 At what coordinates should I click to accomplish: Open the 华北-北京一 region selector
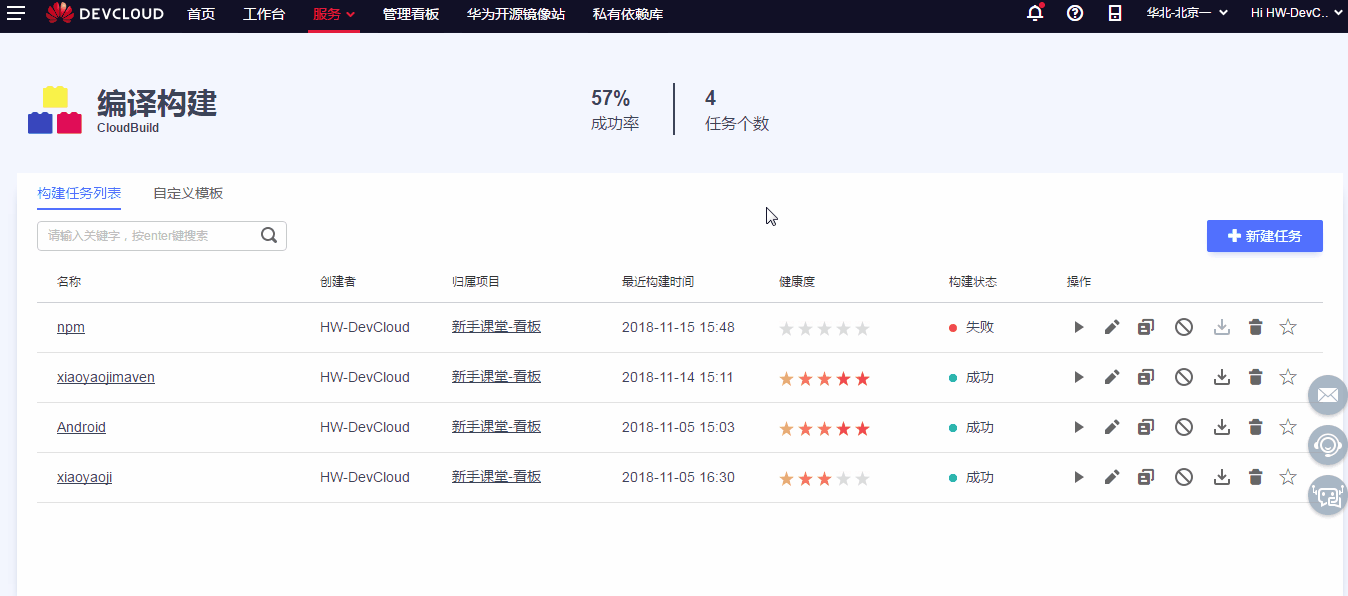pyautogui.click(x=1186, y=15)
